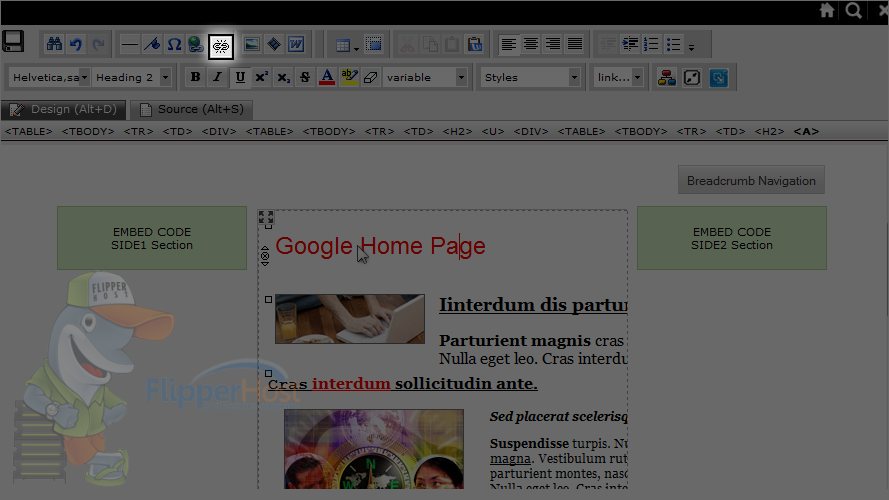Insert a bulleted list
Viewport: 889px width, 500px height.
click(674, 44)
